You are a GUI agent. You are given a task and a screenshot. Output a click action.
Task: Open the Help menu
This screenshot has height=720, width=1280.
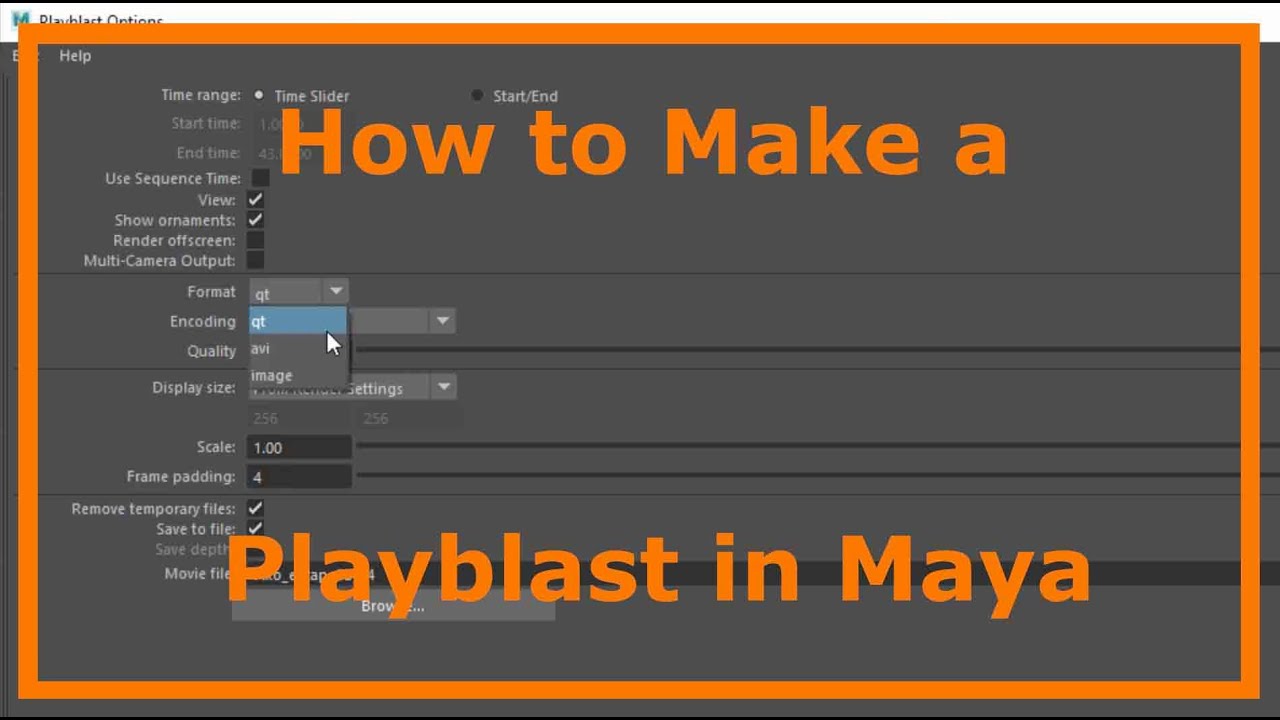coord(75,56)
